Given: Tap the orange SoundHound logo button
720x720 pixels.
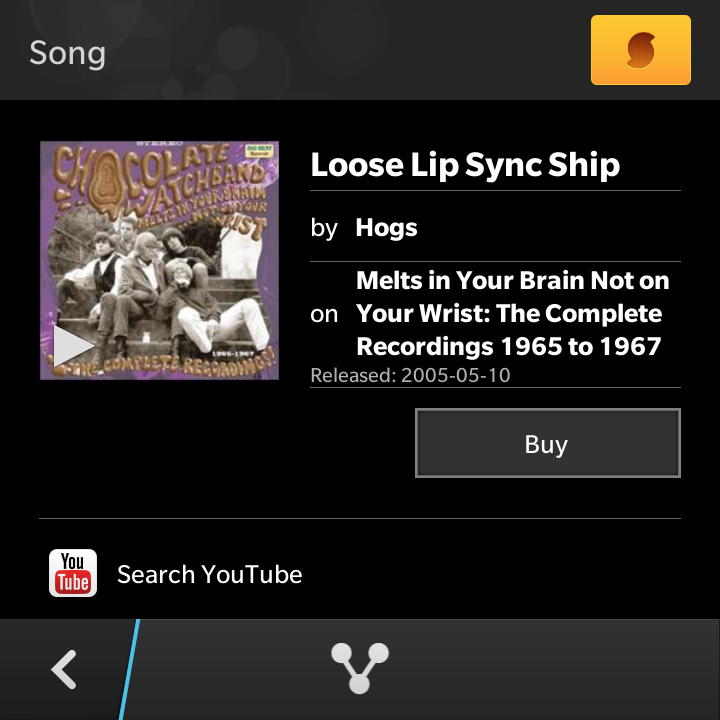Looking at the screenshot, I should [x=641, y=50].
